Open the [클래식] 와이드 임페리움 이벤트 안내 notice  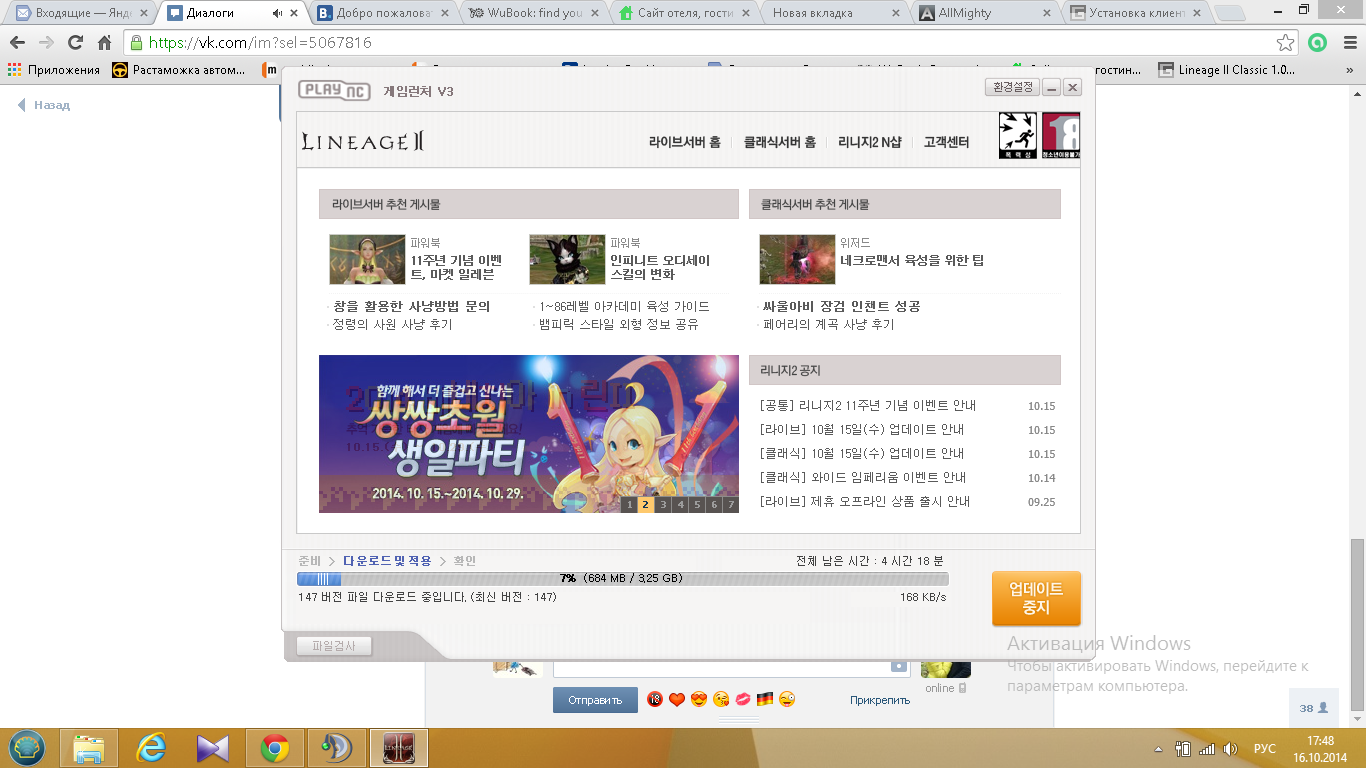coord(863,478)
